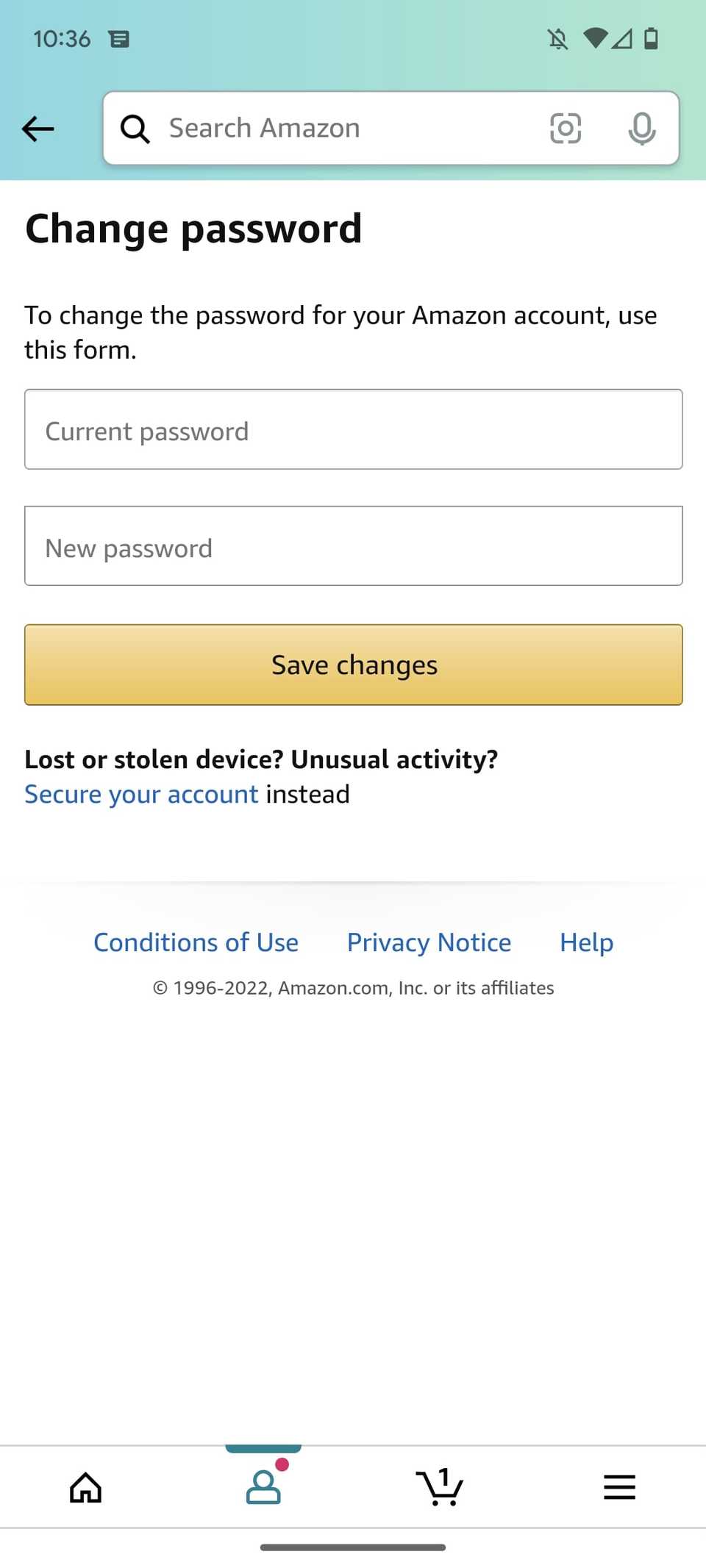Open the shopping cart icon
Screen dimensions: 706x1568
(439, 1486)
